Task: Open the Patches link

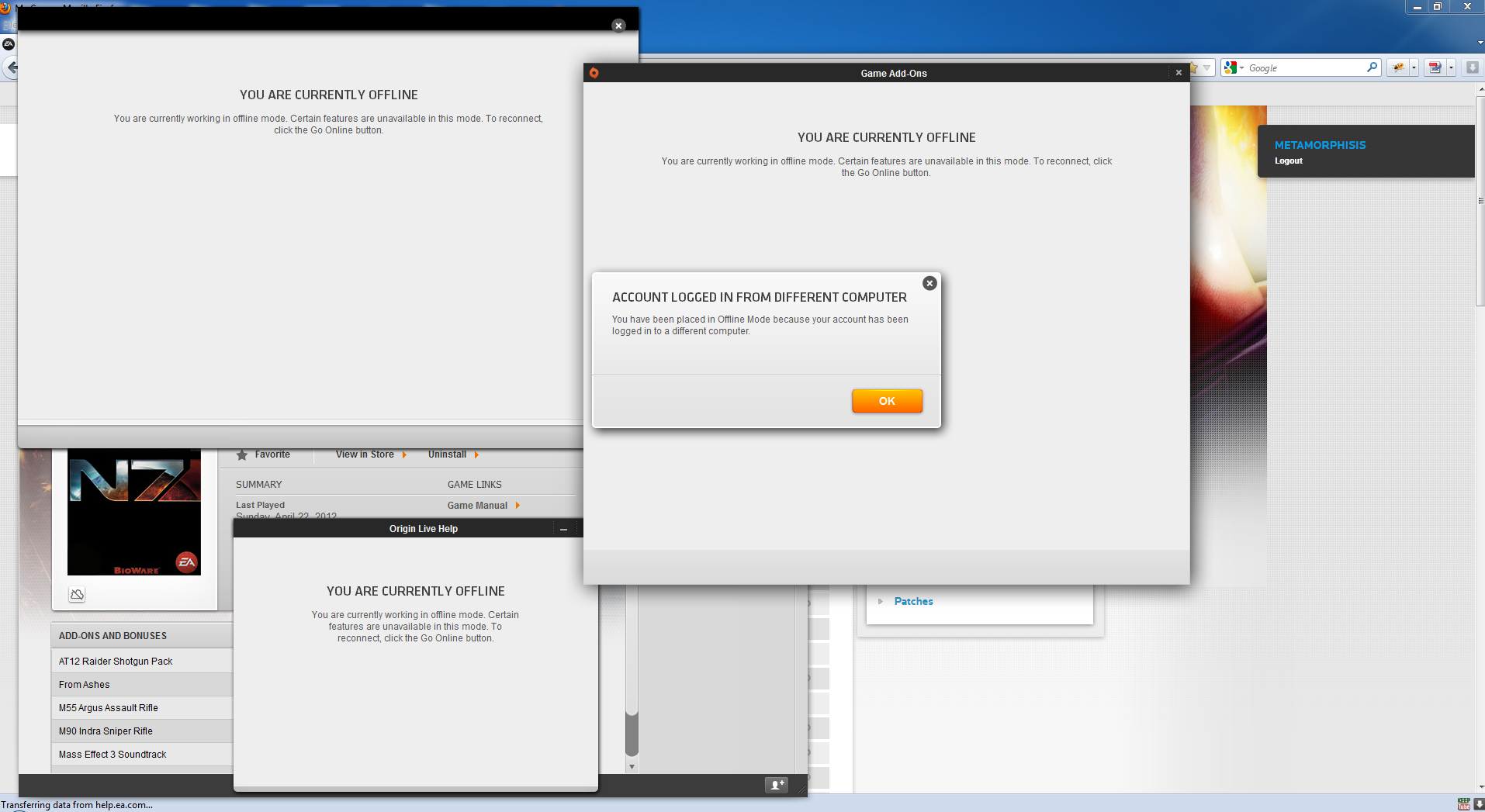Action: click(913, 602)
